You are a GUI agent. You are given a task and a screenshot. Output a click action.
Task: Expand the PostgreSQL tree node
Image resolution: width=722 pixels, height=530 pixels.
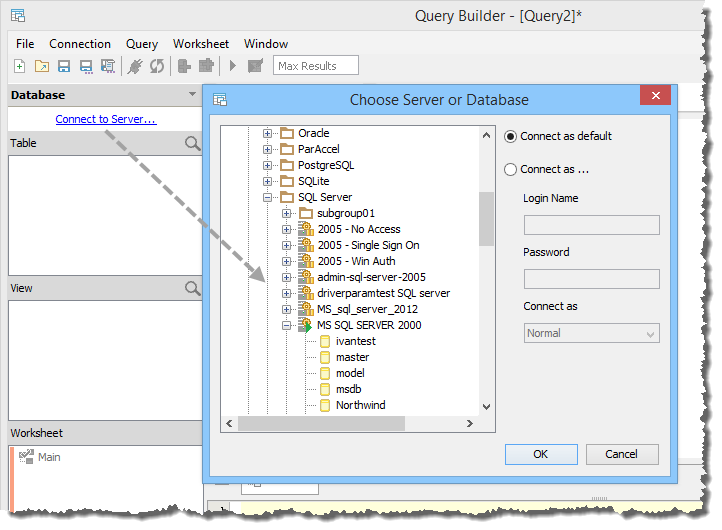point(267,165)
